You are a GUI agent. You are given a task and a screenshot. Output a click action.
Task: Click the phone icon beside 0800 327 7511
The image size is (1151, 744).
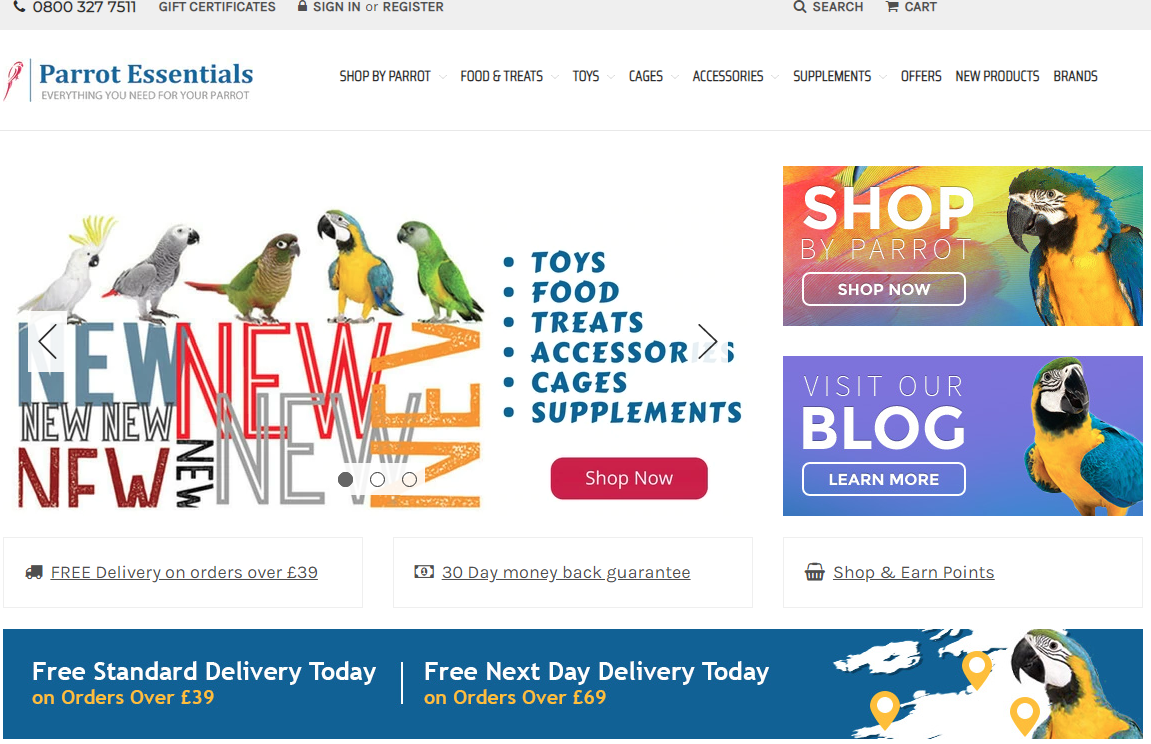click(20, 7)
